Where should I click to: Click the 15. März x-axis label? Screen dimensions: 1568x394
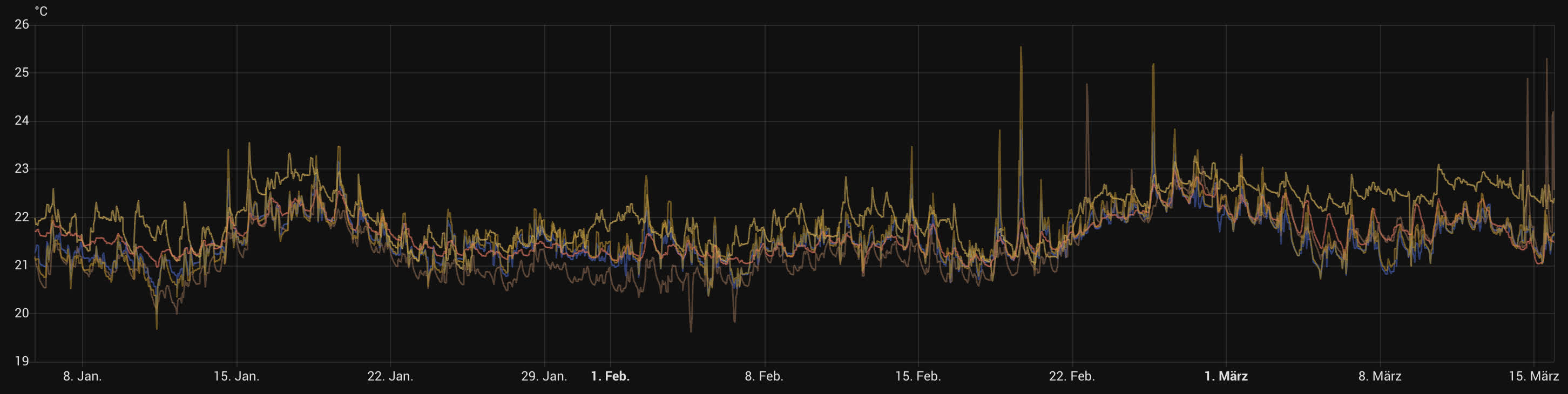tap(1533, 376)
